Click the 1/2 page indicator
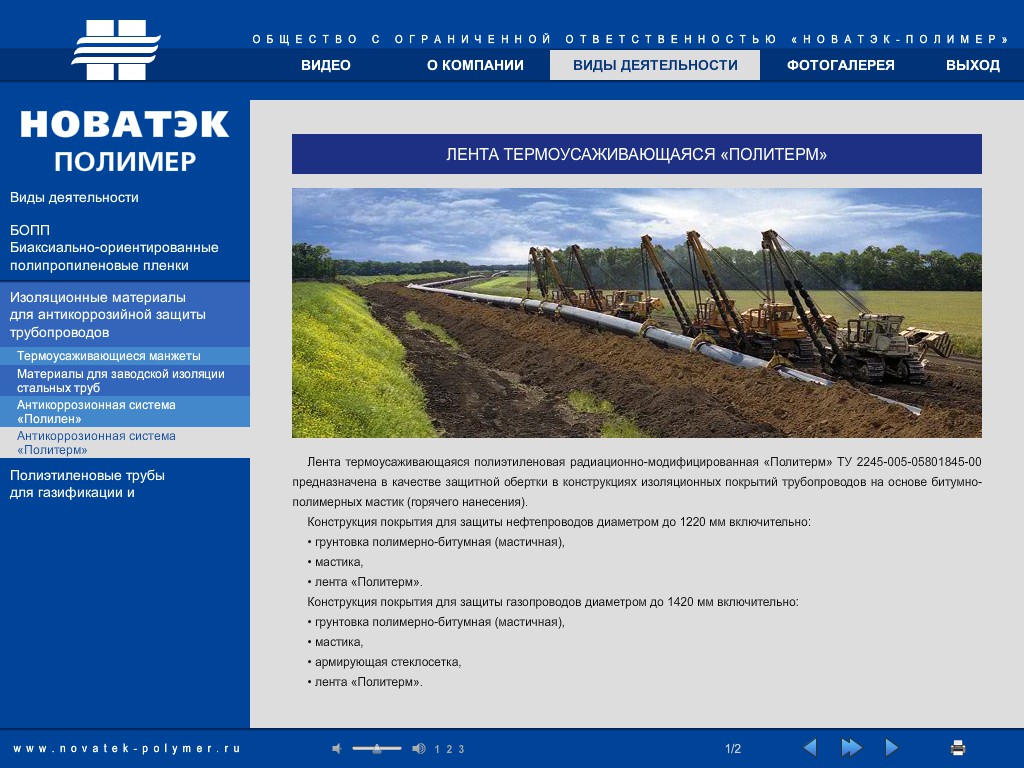Viewport: 1024px width, 768px height. pos(733,748)
